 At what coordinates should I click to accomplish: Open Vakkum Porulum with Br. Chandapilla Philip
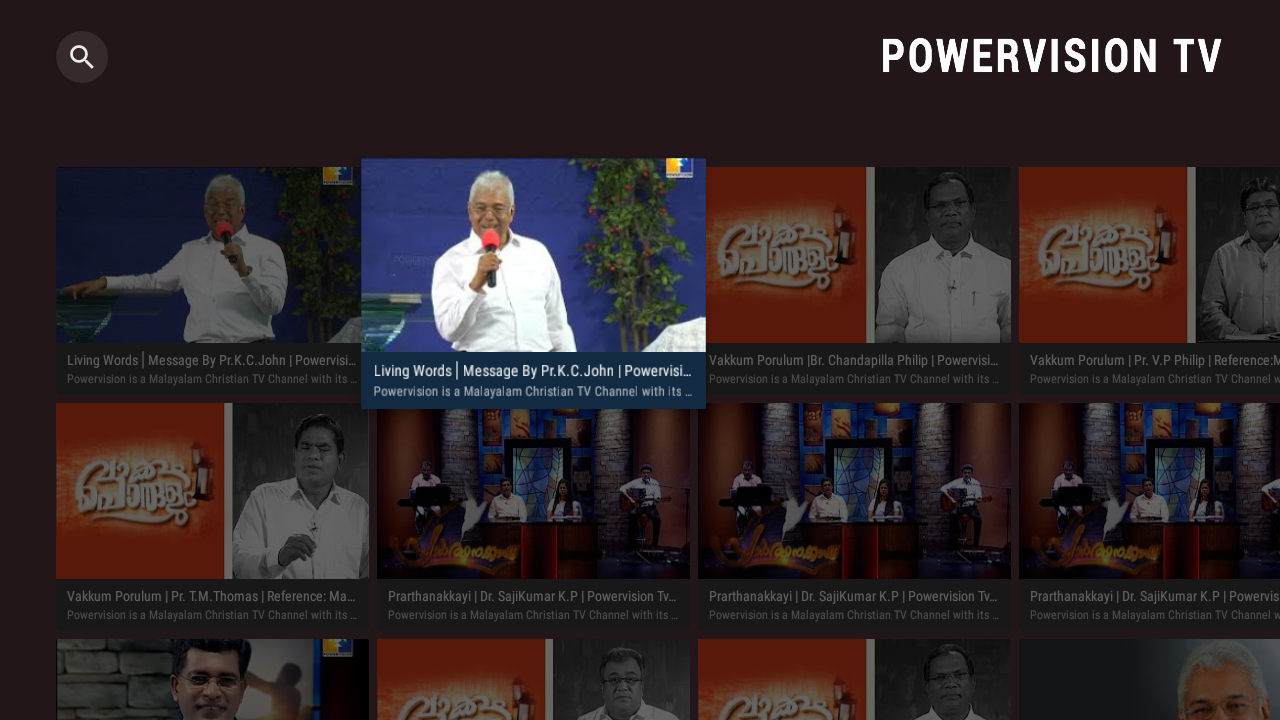tap(855, 255)
